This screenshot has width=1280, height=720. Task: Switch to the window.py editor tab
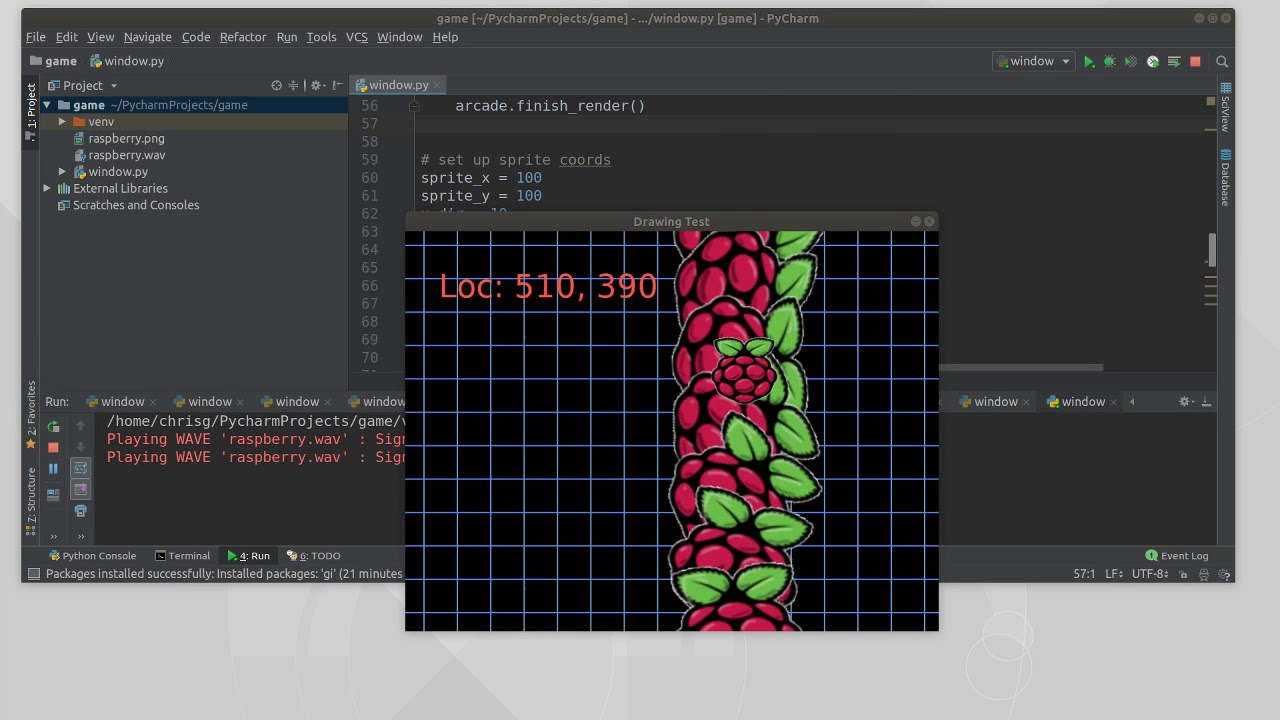[398, 85]
